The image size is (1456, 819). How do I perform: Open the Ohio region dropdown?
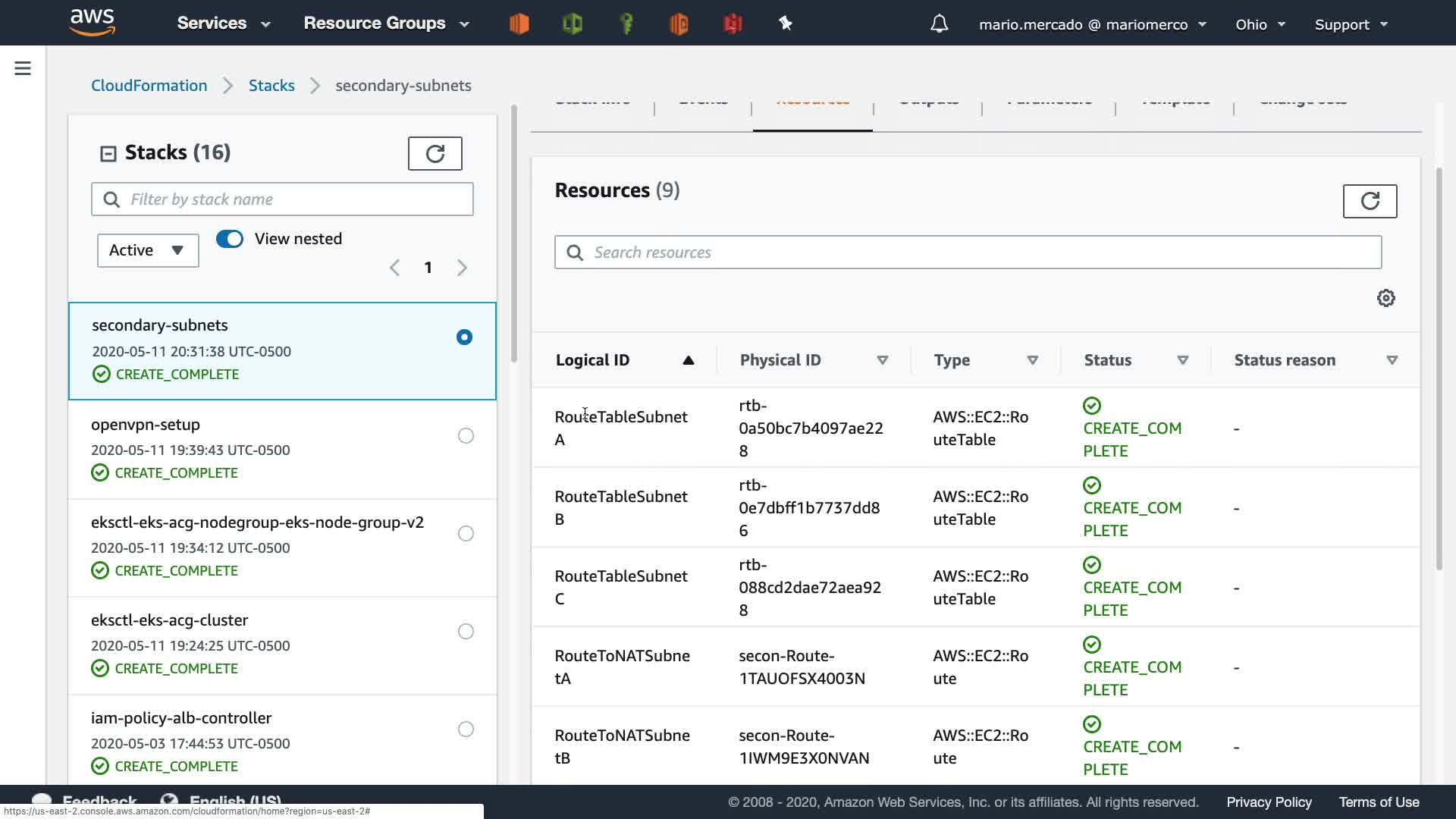tap(1260, 24)
